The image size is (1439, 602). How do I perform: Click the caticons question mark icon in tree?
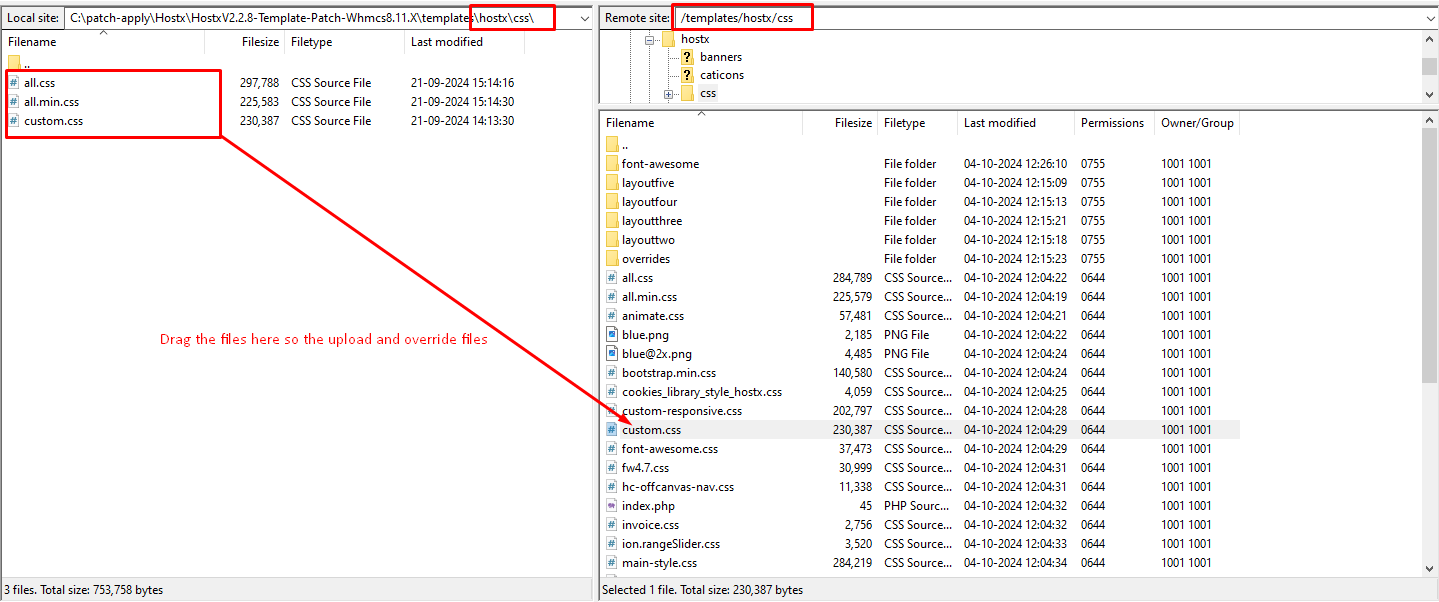coord(687,75)
